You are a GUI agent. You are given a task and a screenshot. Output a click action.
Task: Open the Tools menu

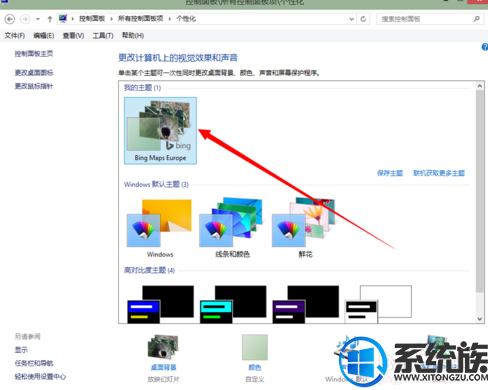[x=103, y=35]
